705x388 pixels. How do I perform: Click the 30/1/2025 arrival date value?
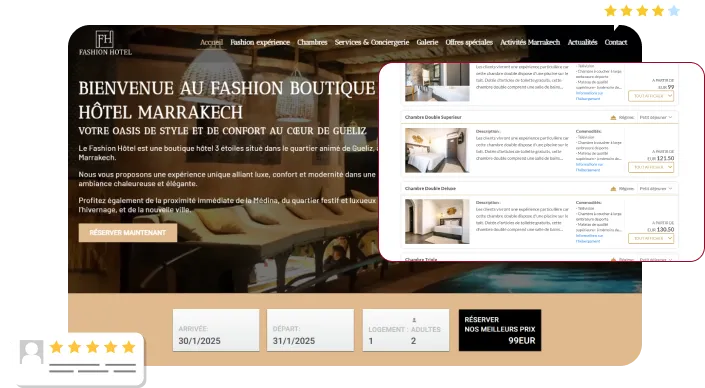[199, 341]
